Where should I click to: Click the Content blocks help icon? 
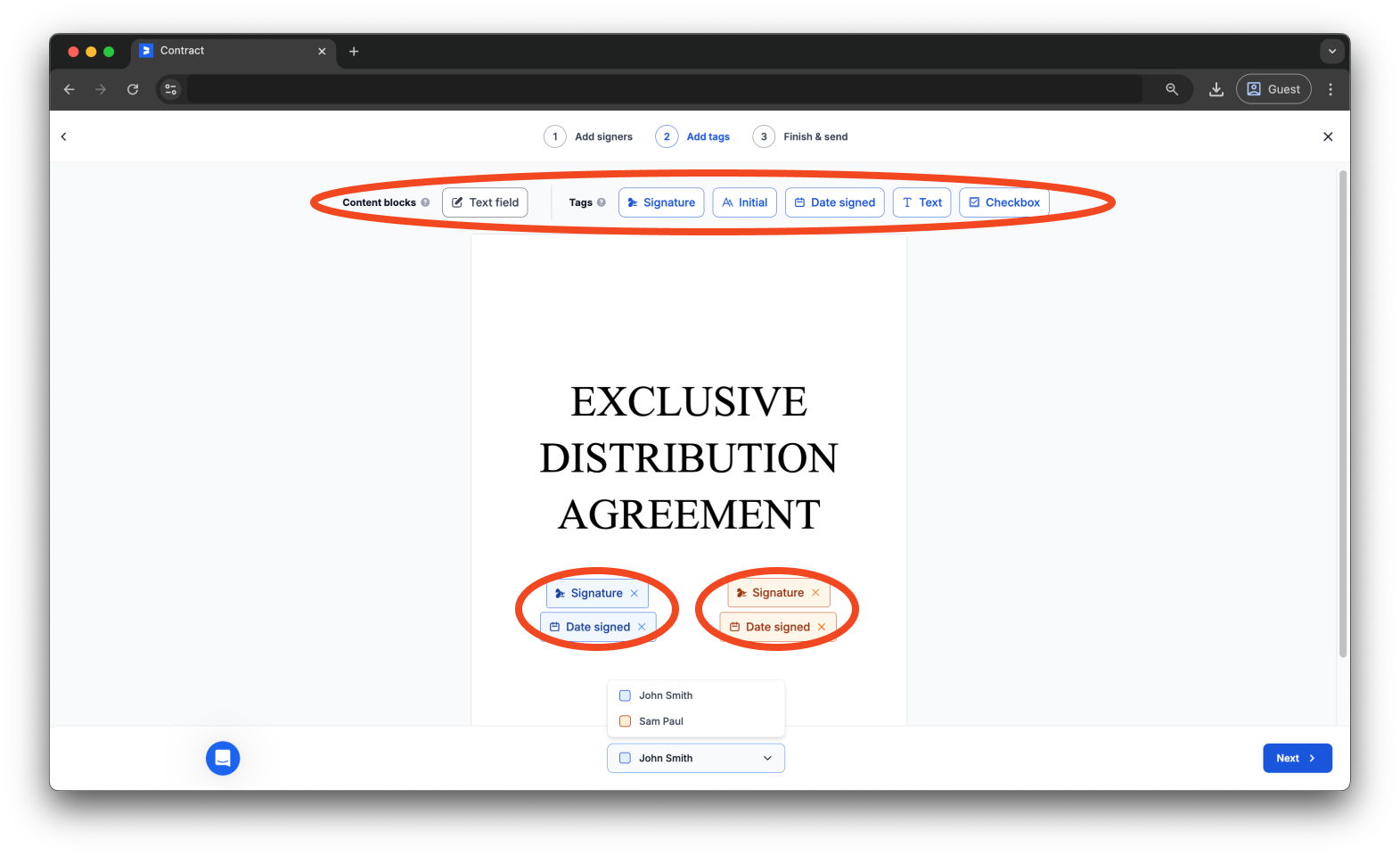pyautogui.click(x=425, y=202)
